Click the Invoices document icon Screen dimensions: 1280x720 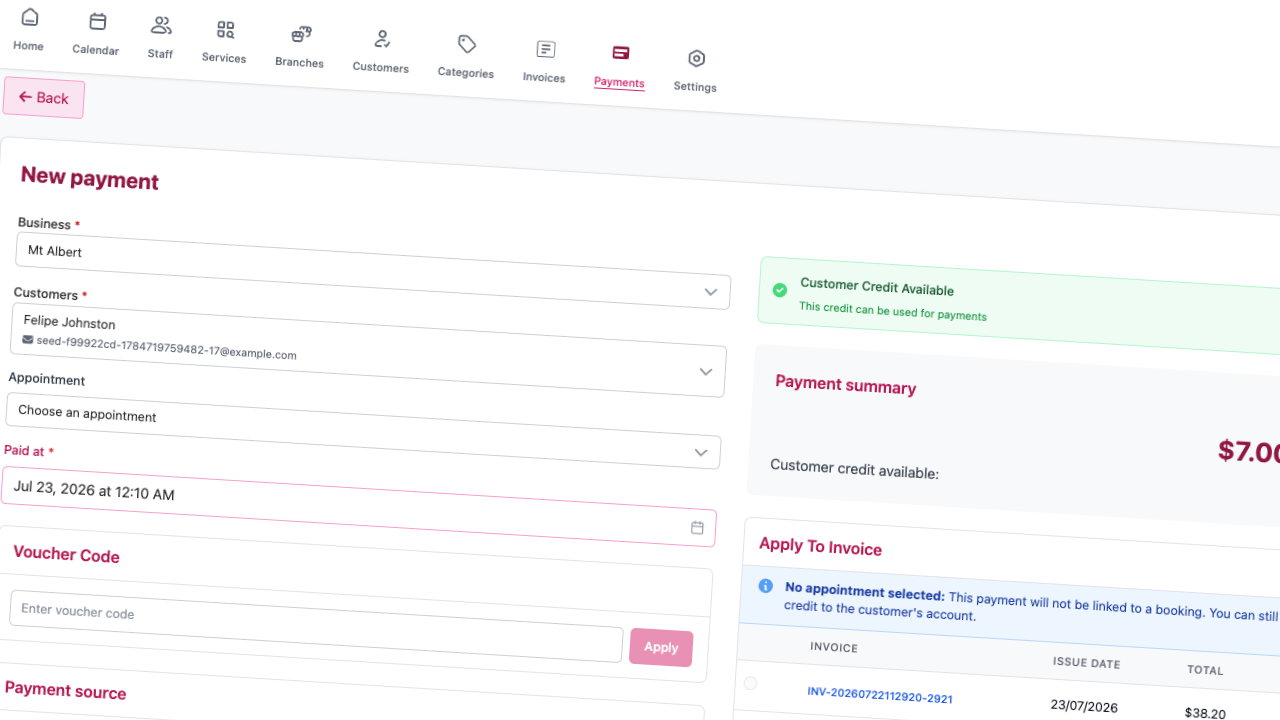pos(545,49)
